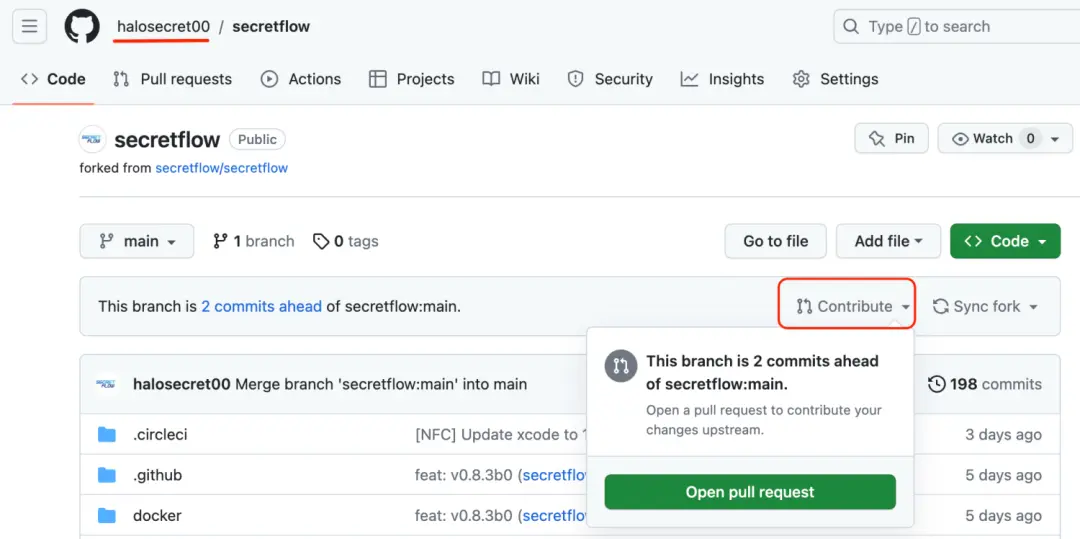Open the .circleci folder
The image size is (1080, 539).
[160, 435]
